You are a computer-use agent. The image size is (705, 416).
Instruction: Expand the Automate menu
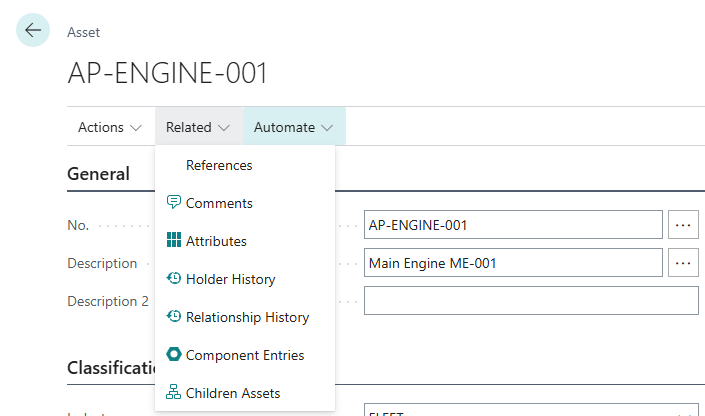[293, 127]
